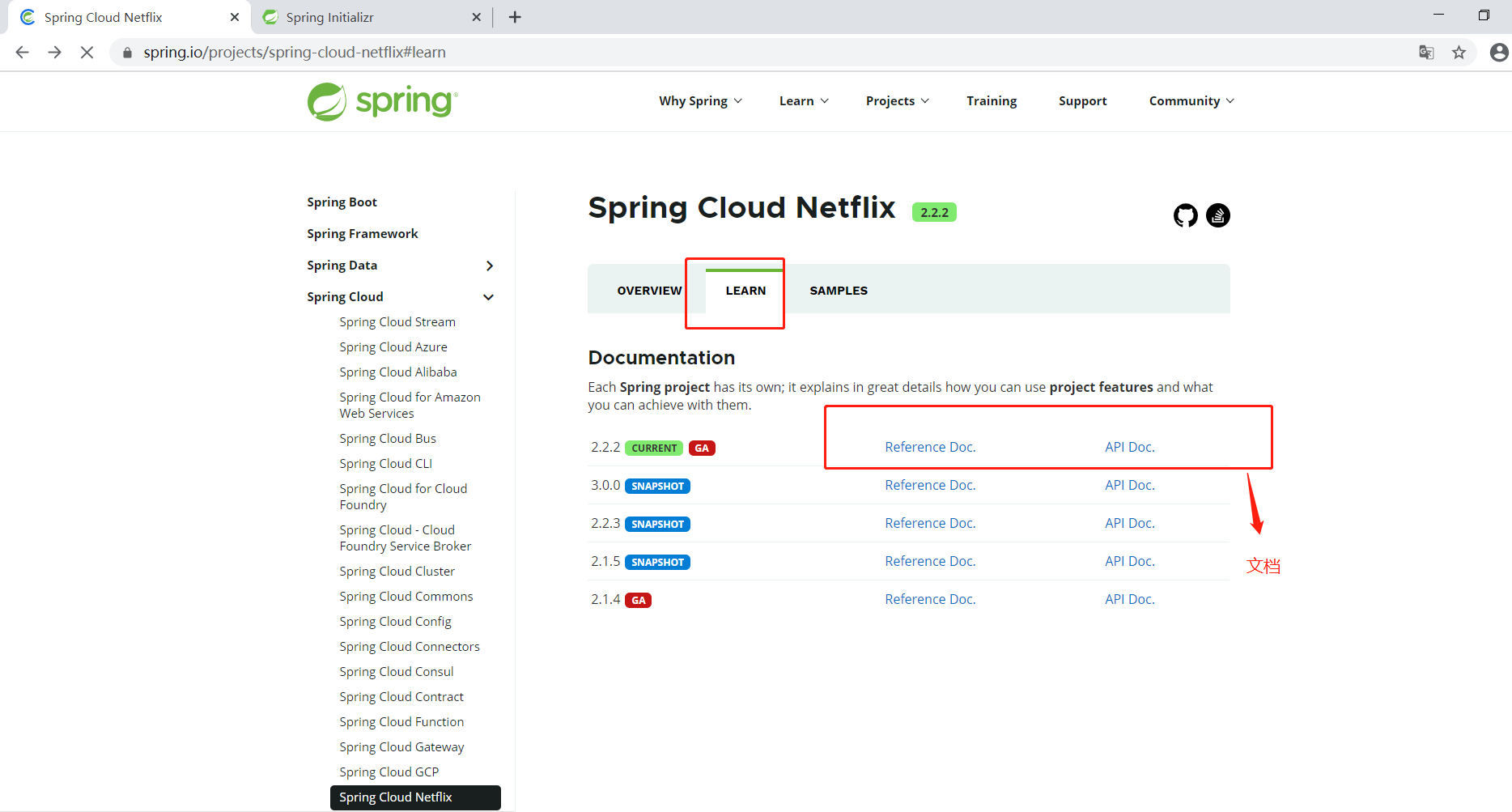Open API Doc. for 2.1.5 snapshot
1512x812 pixels.
pyautogui.click(x=1130, y=561)
